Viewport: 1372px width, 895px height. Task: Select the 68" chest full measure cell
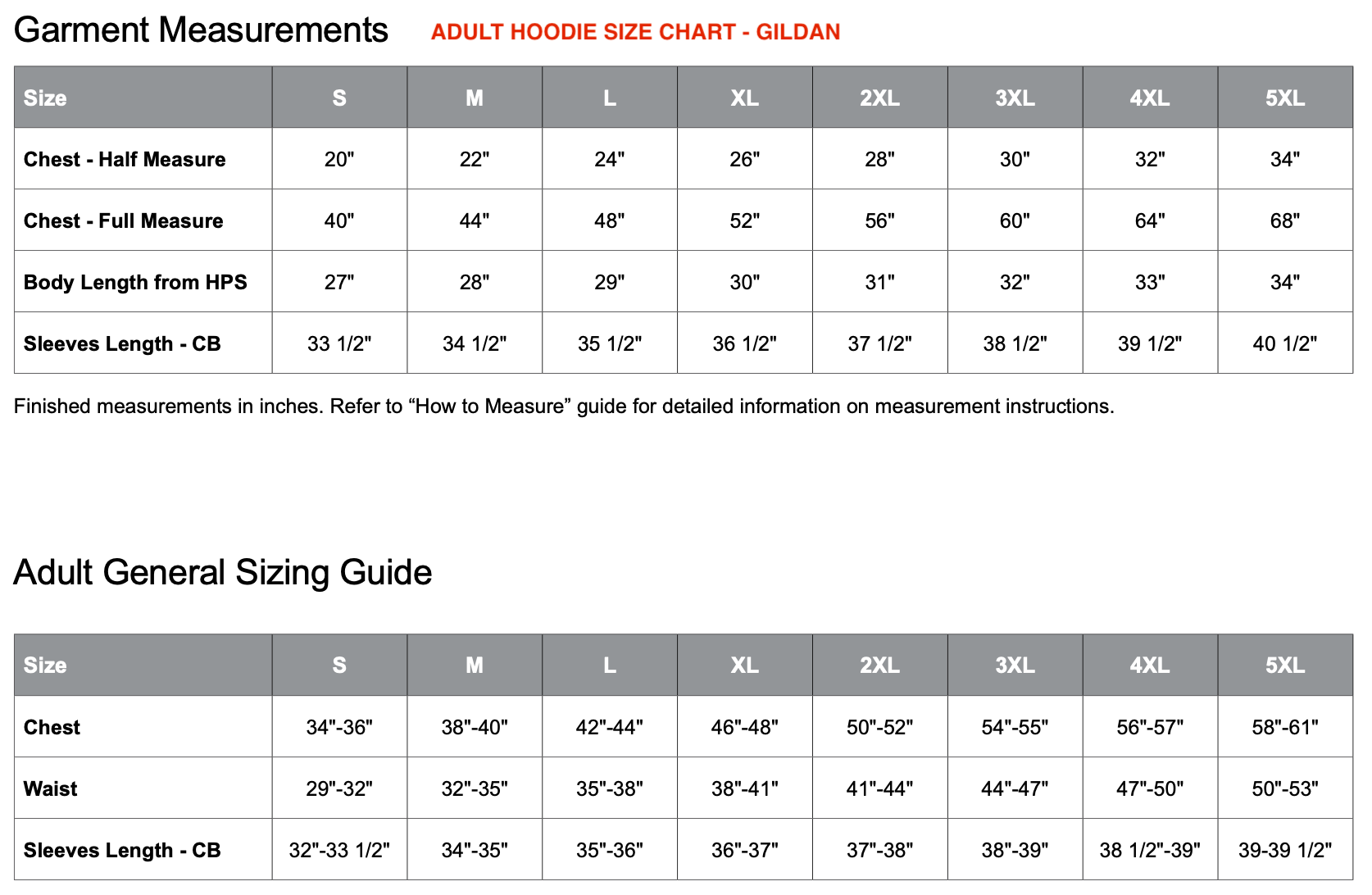pos(1284,220)
